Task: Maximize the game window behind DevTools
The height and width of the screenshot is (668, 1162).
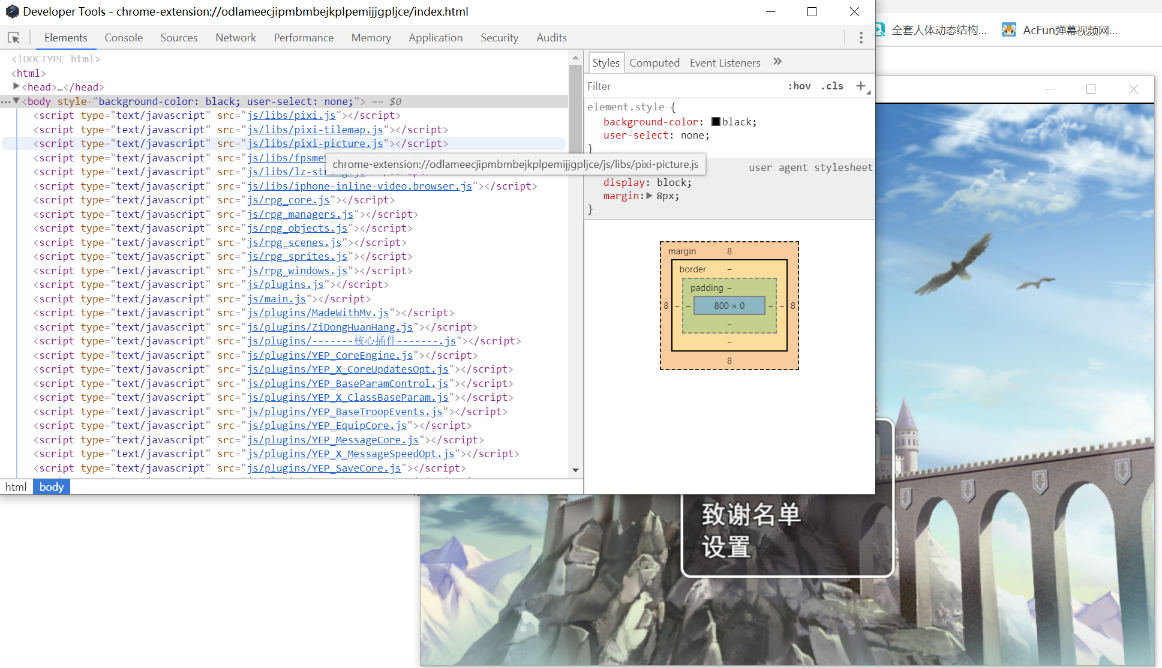Action: pyautogui.click(x=1090, y=89)
